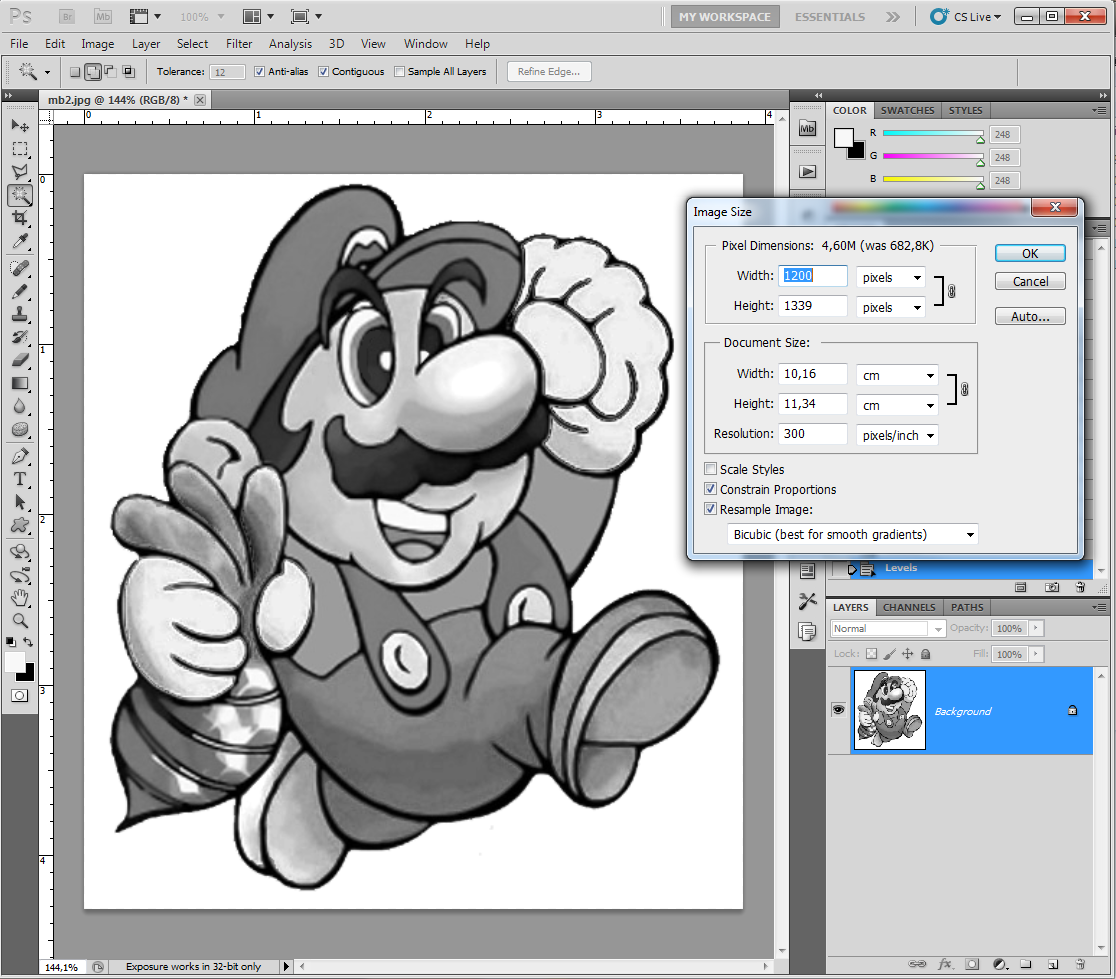
Task: Expand the Bicubic resample method dropdown
Action: tap(852, 535)
